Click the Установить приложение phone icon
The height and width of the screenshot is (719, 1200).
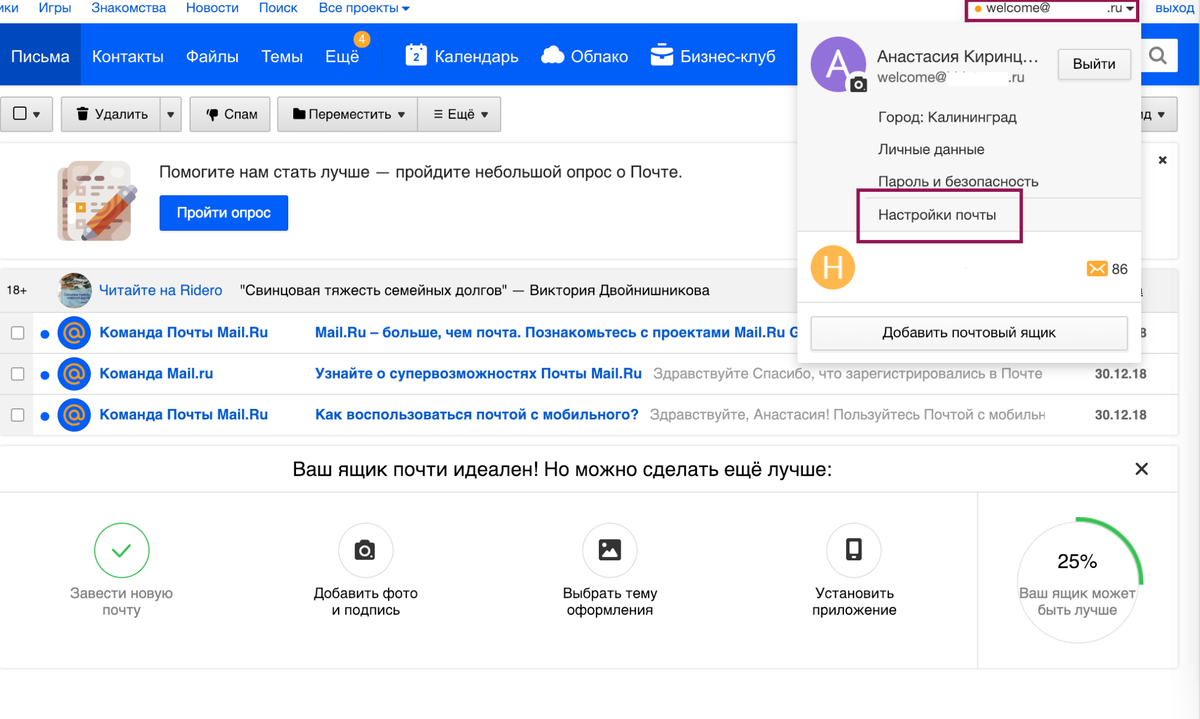854,550
